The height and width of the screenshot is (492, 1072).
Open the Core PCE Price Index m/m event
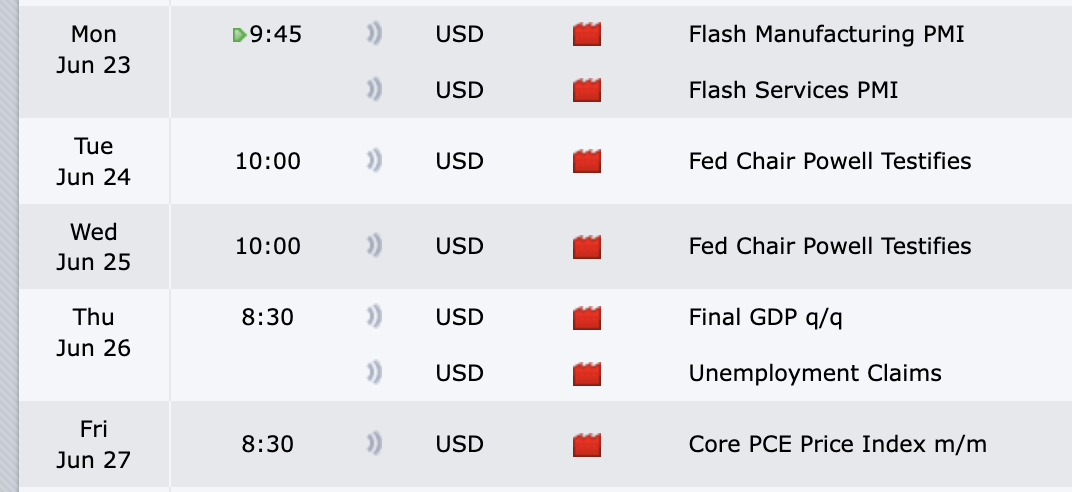pos(838,445)
